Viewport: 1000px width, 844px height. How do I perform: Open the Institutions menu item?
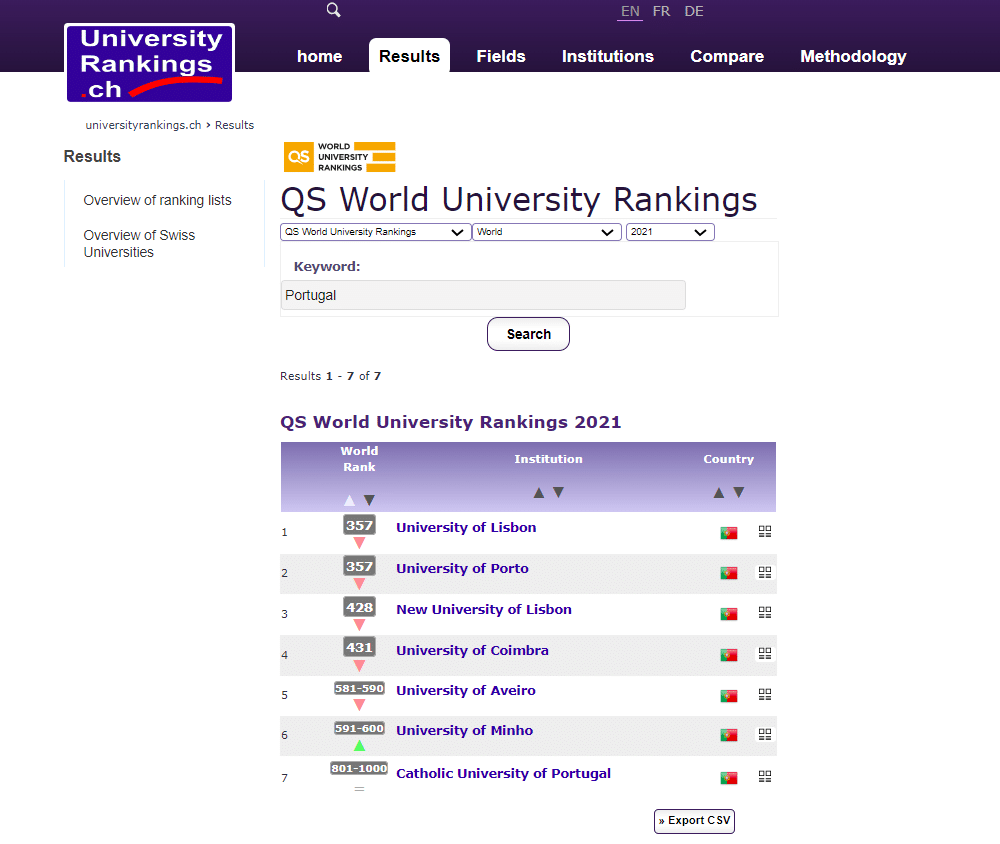608,56
